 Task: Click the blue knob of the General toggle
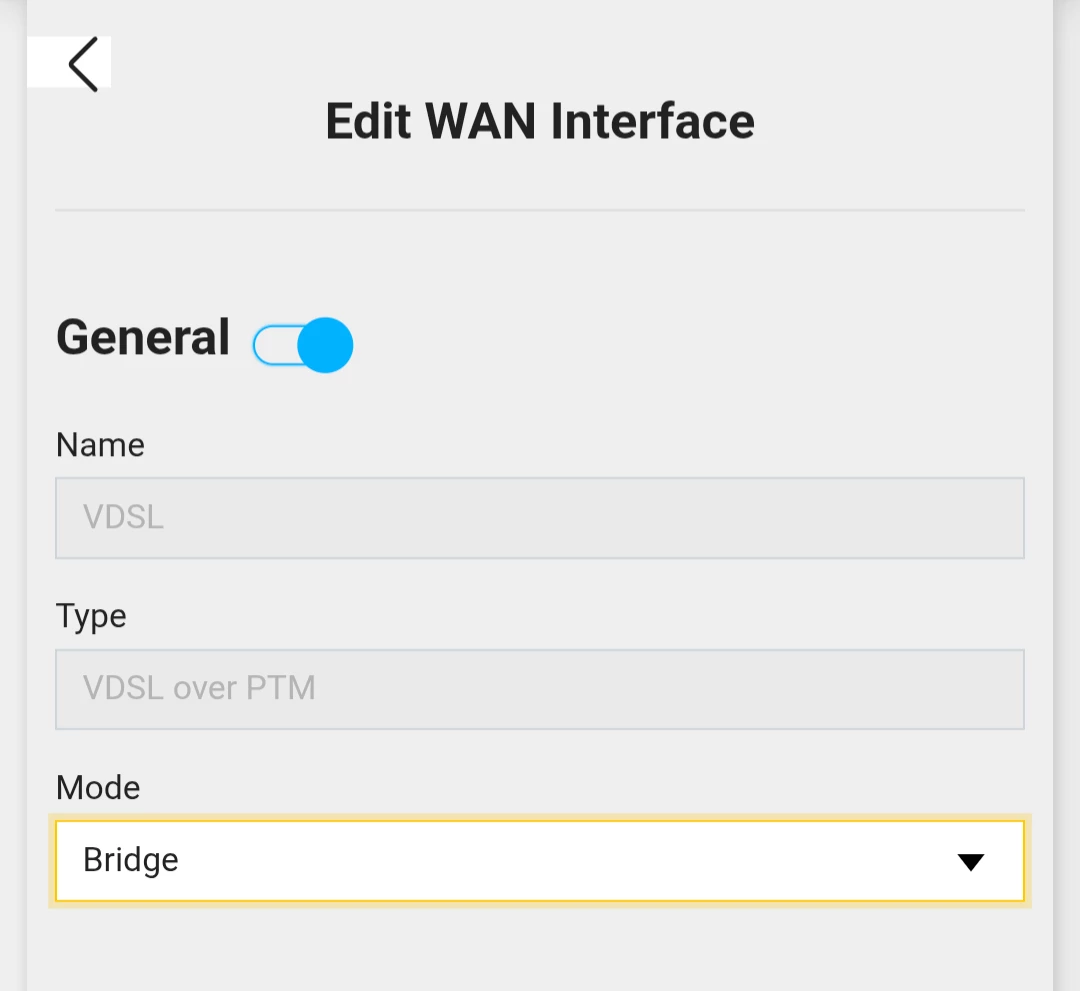[x=326, y=346]
